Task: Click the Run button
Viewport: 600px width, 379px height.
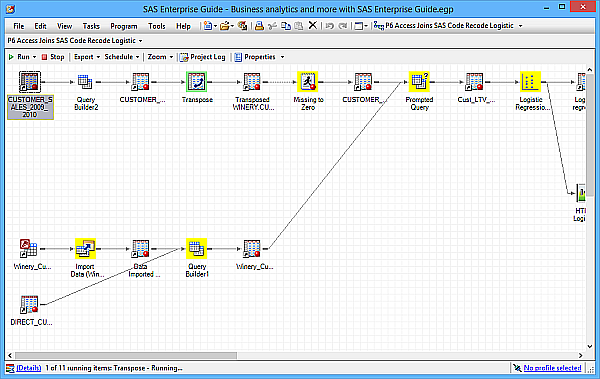Action: tap(19, 57)
